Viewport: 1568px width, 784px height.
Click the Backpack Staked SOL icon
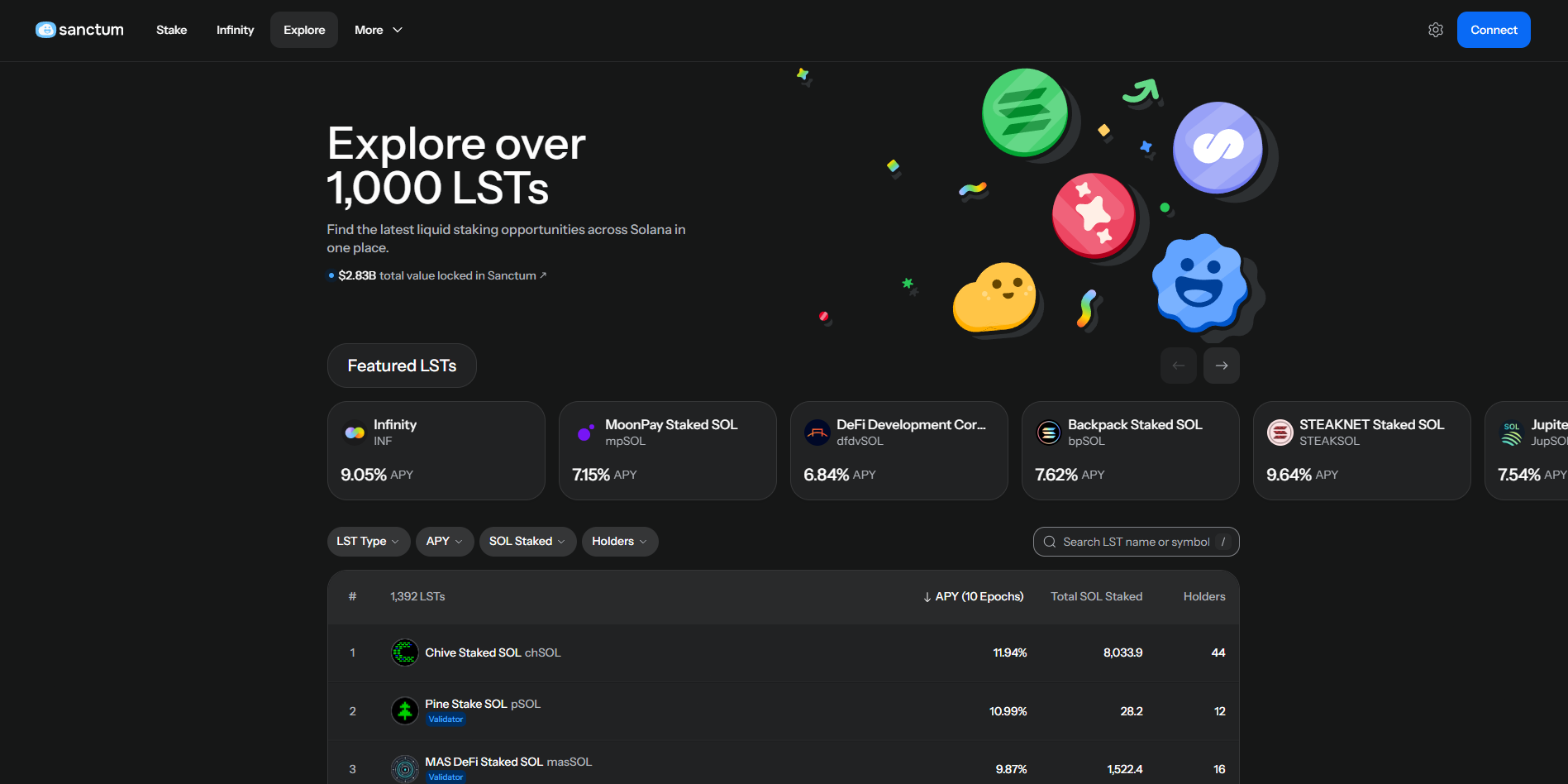tap(1049, 433)
